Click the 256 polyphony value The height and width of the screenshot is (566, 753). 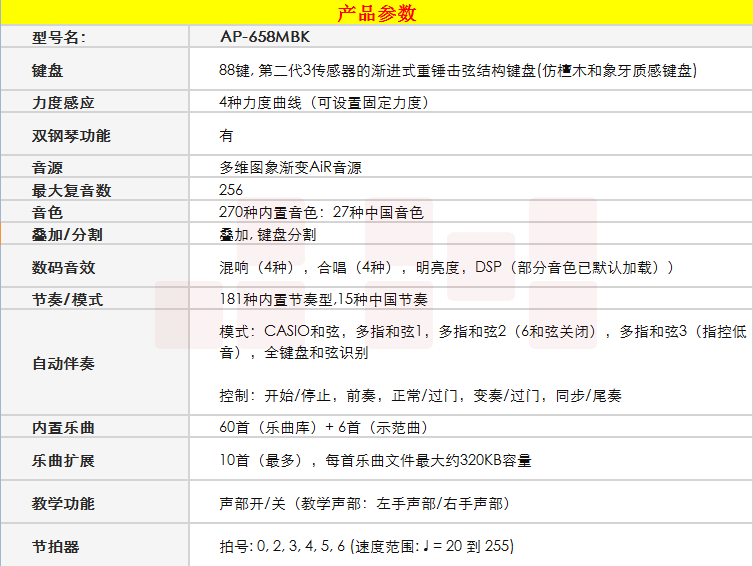[x=230, y=190]
